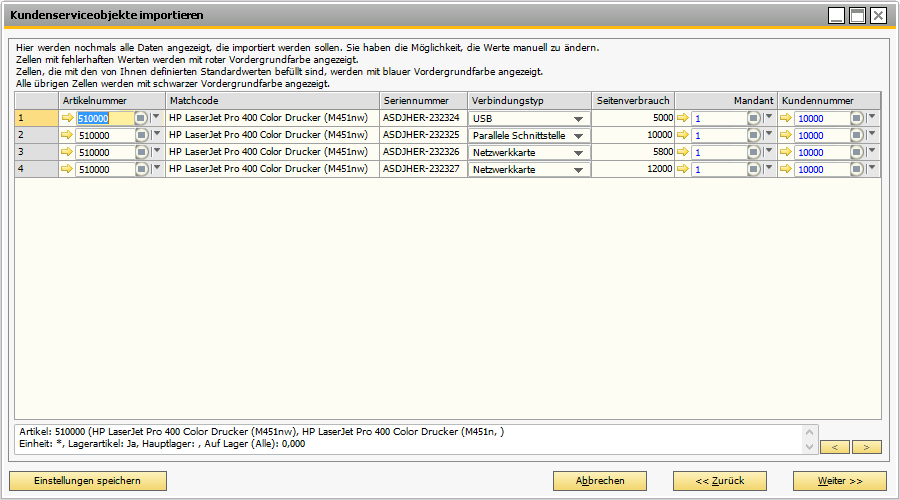Open the Mandant choose-from-list icon in row 1
This screenshot has width=900, height=500.
754,118
